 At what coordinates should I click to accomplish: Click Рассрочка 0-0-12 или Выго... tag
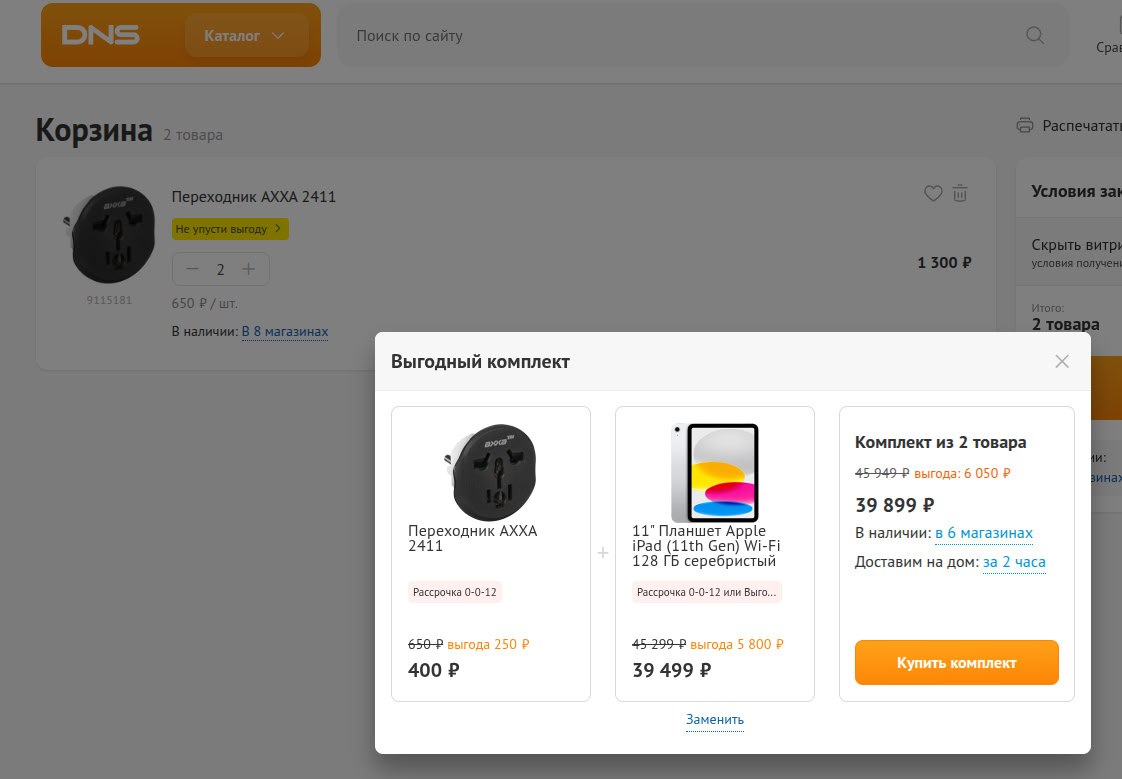tap(706, 592)
